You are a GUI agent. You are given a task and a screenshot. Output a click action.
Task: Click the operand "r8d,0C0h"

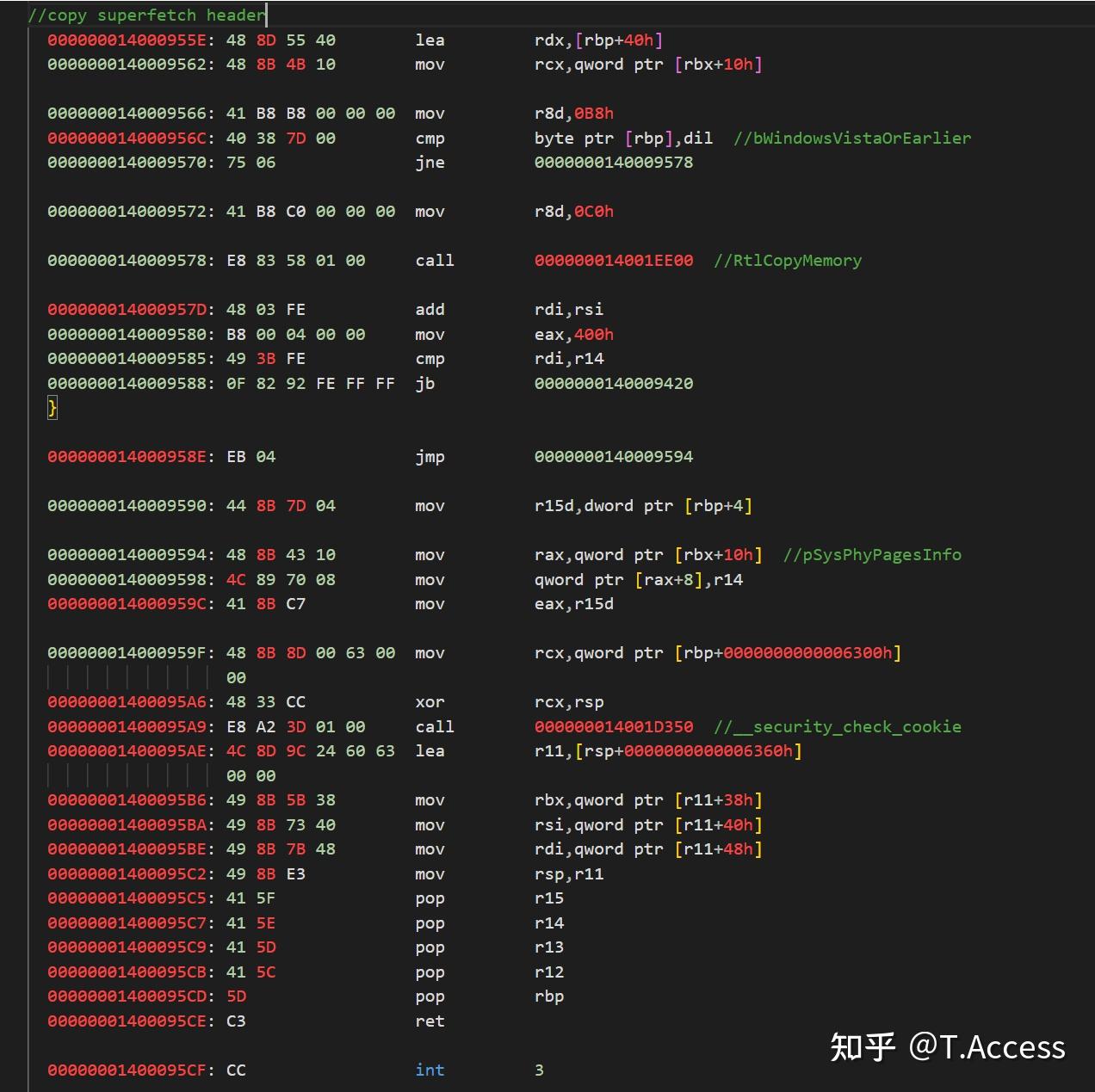pyautogui.click(x=573, y=212)
